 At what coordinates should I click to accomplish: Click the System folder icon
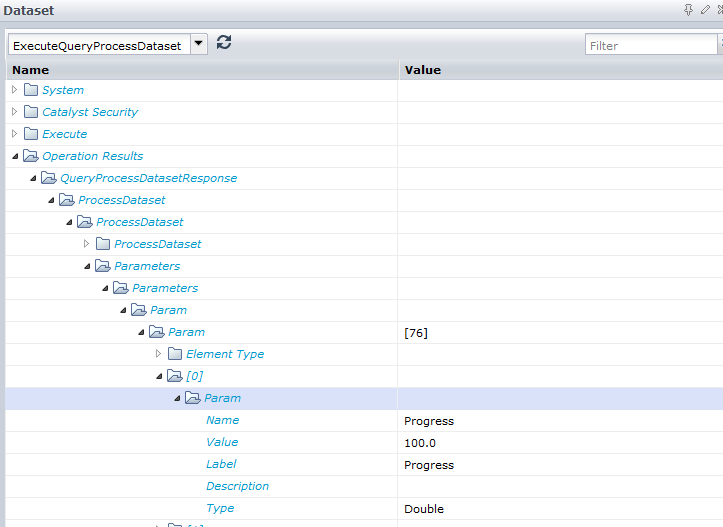[31, 90]
